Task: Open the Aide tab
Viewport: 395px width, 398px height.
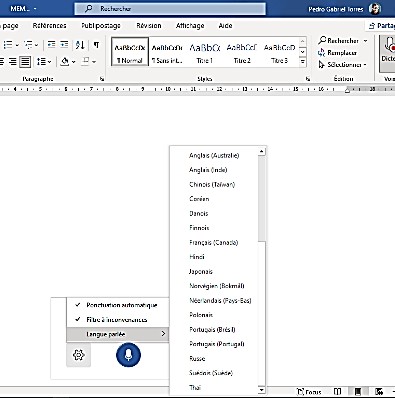Action: click(225, 26)
